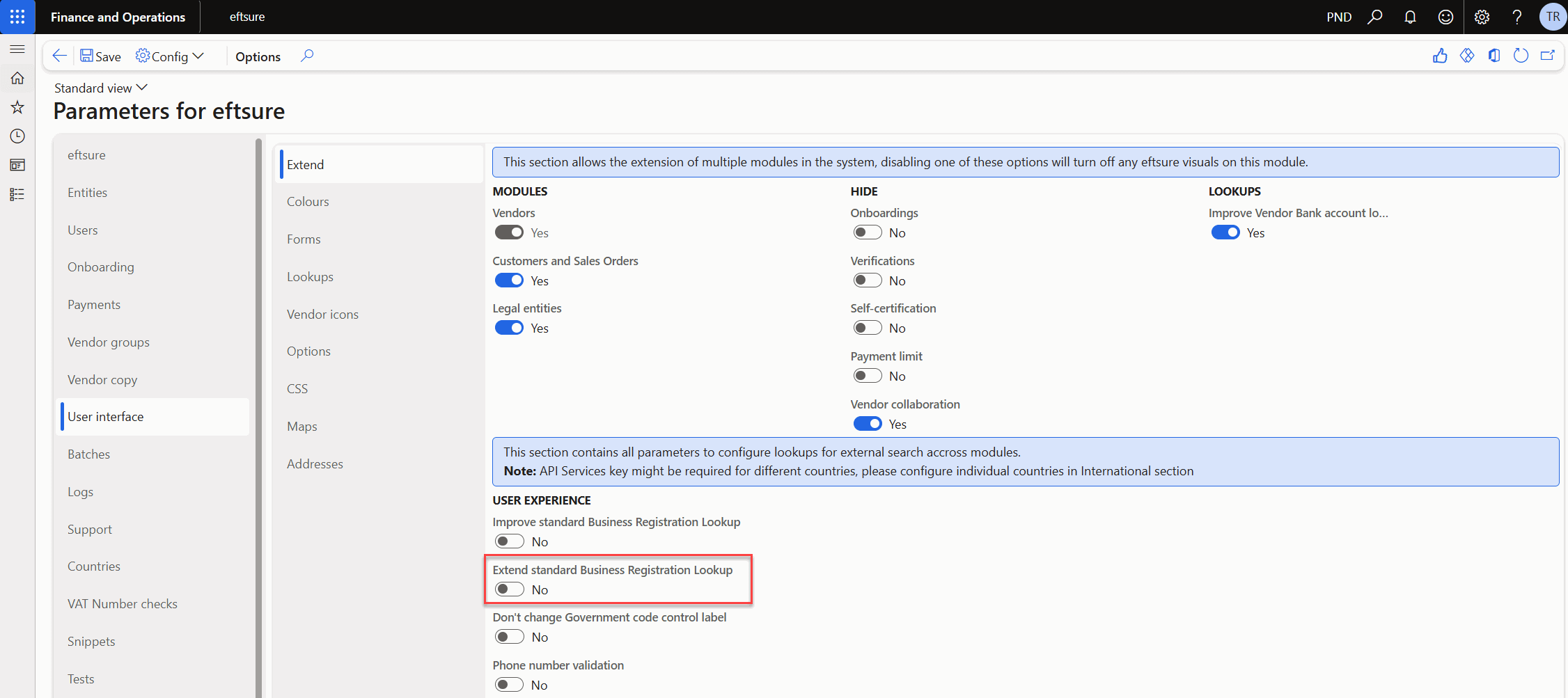Toggle Payment limit switch
The width and height of the screenshot is (1568, 698).
[x=868, y=376]
